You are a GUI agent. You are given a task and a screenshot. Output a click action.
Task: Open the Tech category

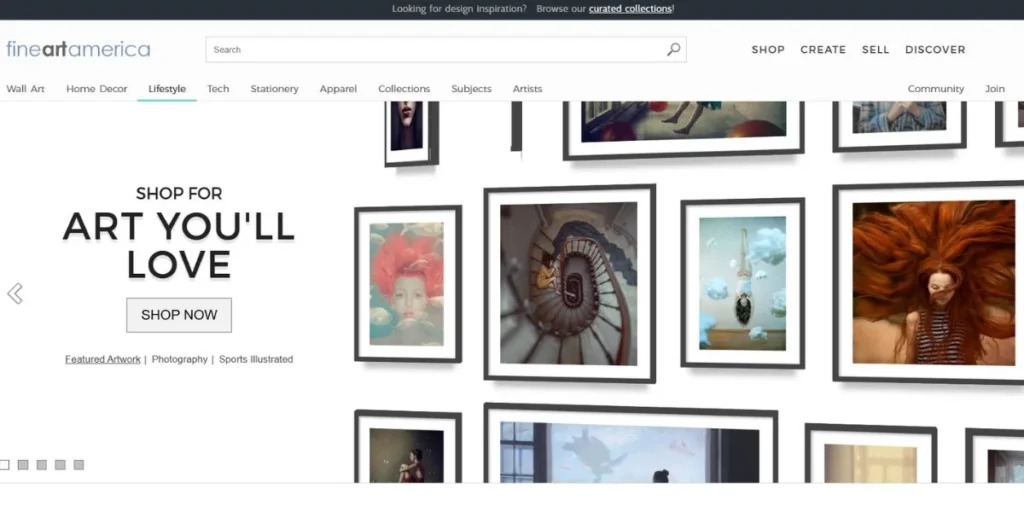[218, 89]
